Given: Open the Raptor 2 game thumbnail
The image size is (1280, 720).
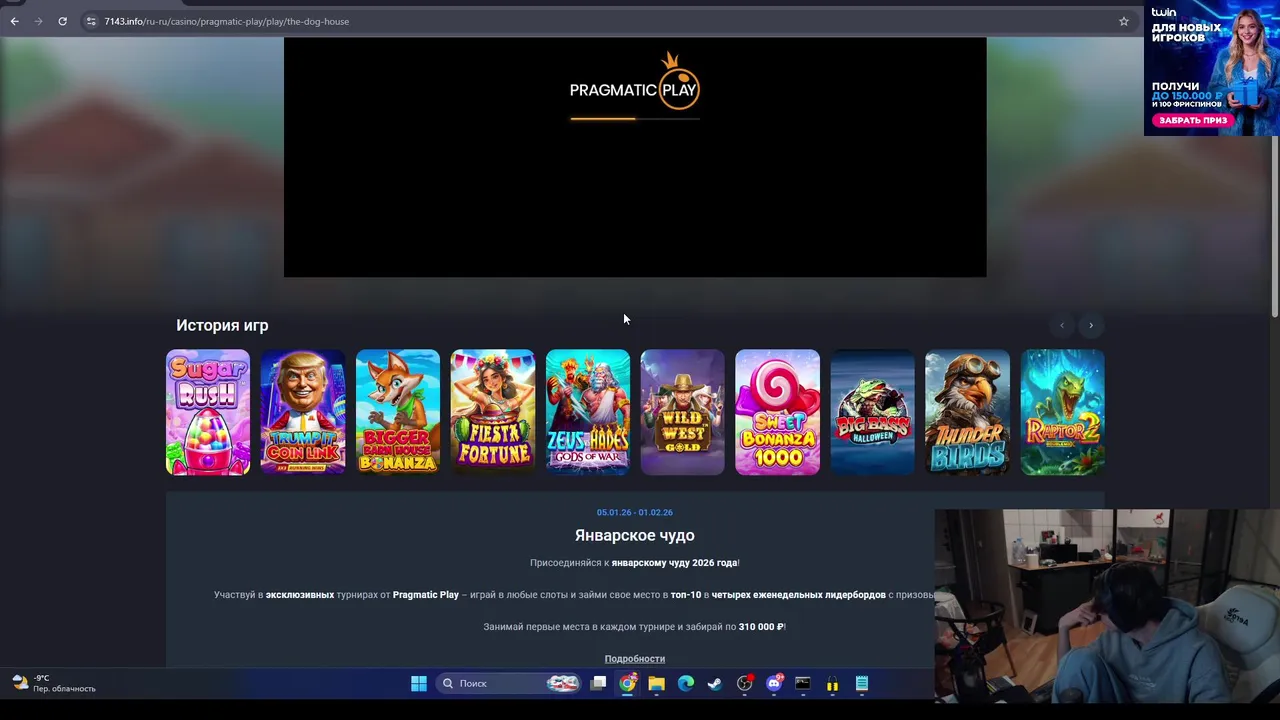Looking at the screenshot, I should pyautogui.click(x=1062, y=412).
